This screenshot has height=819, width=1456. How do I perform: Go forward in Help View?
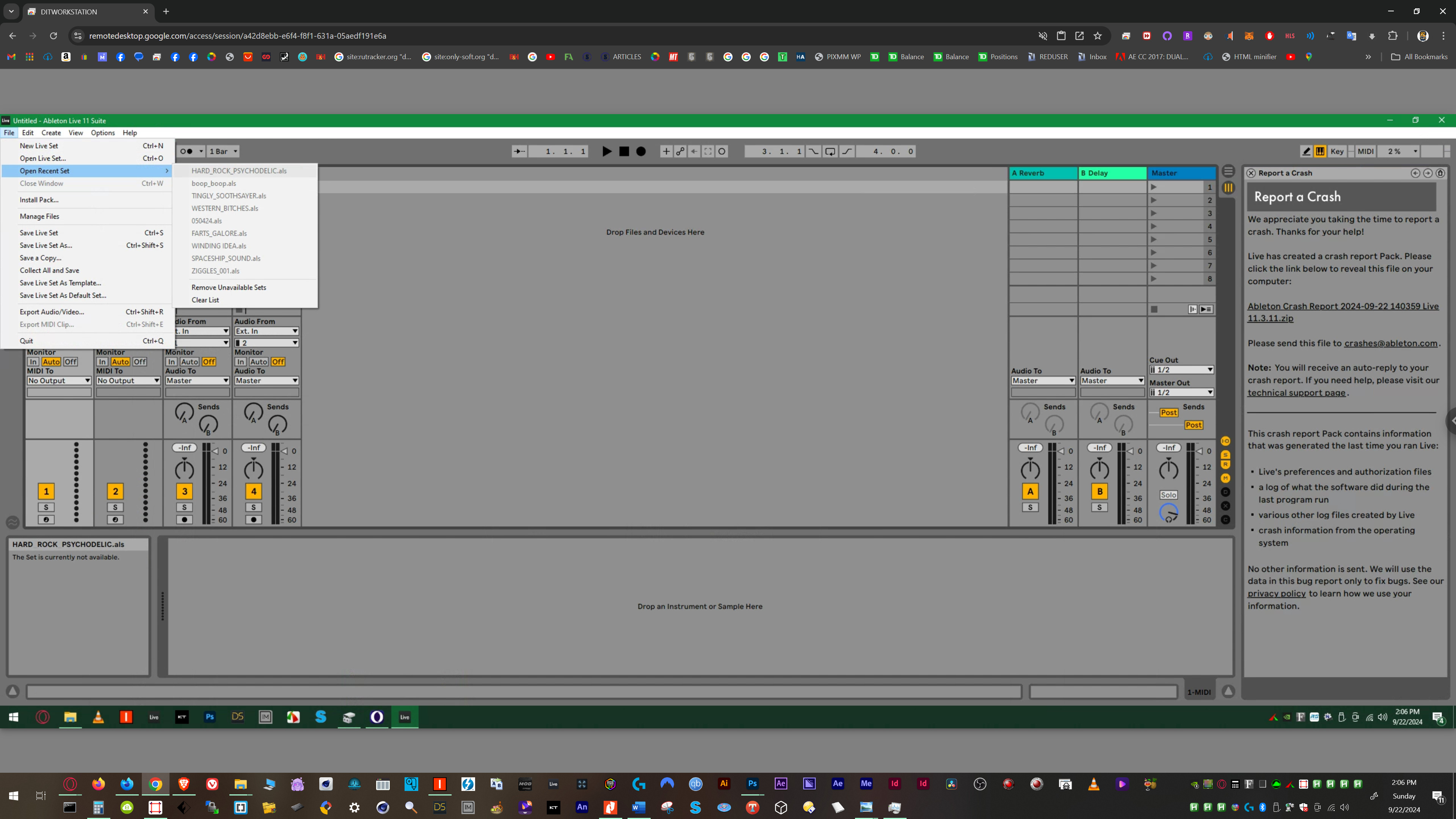pos(1428,173)
